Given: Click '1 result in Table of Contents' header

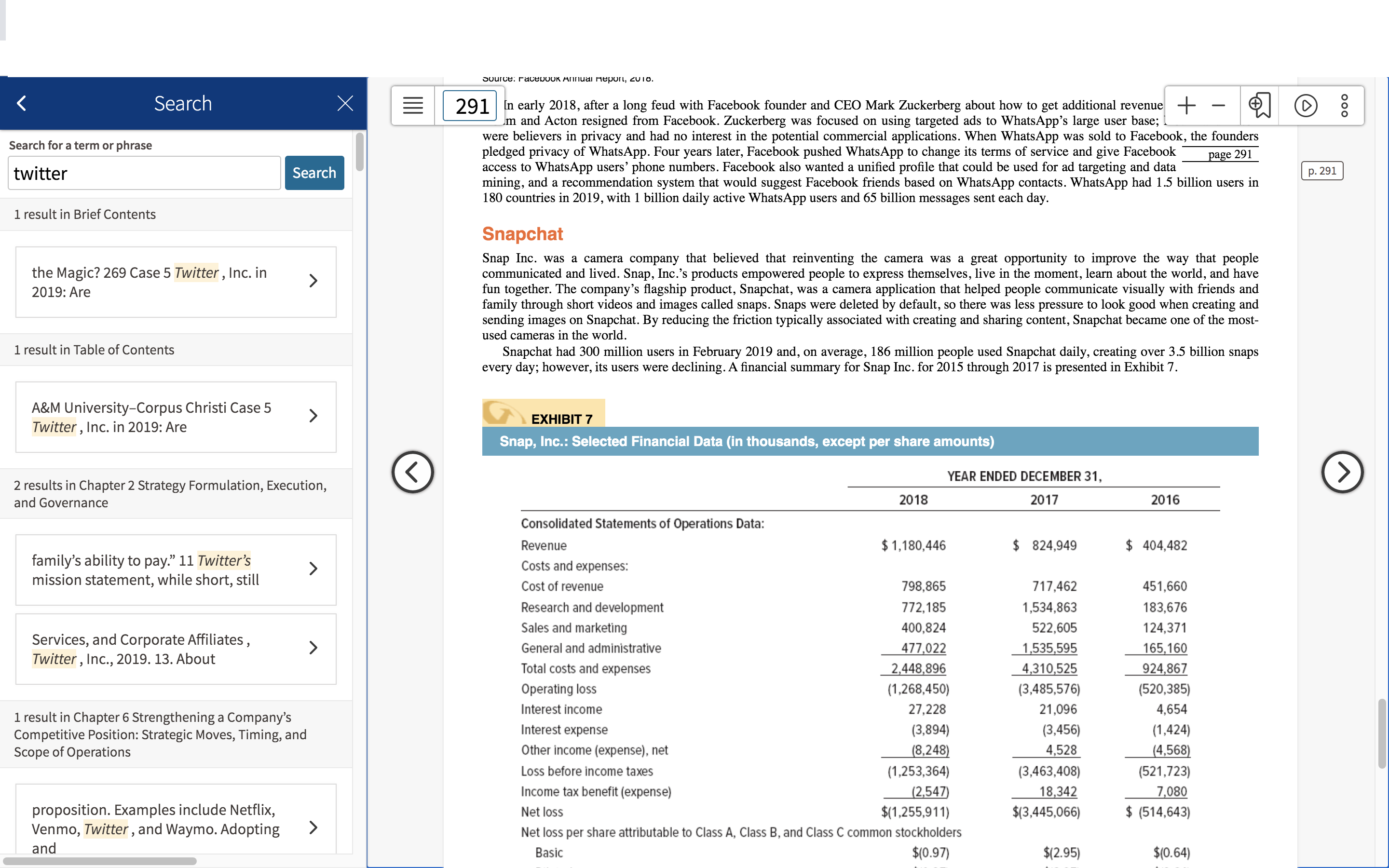Looking at the screenshot, I should click(94, 350).
